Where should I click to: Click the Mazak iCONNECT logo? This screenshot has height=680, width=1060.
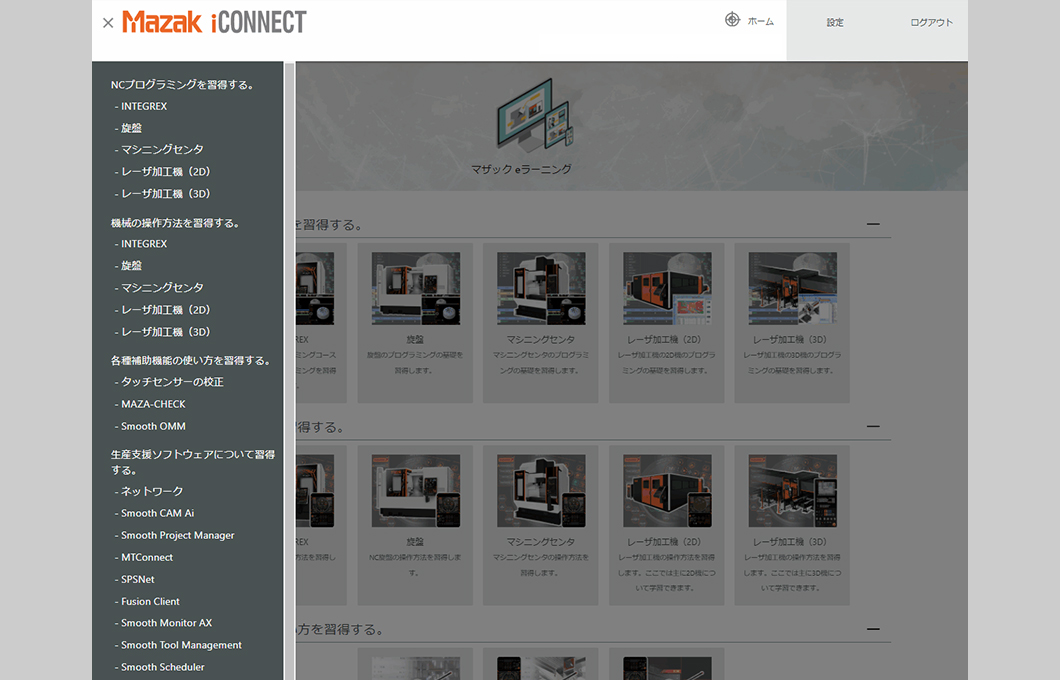point(214,22)
